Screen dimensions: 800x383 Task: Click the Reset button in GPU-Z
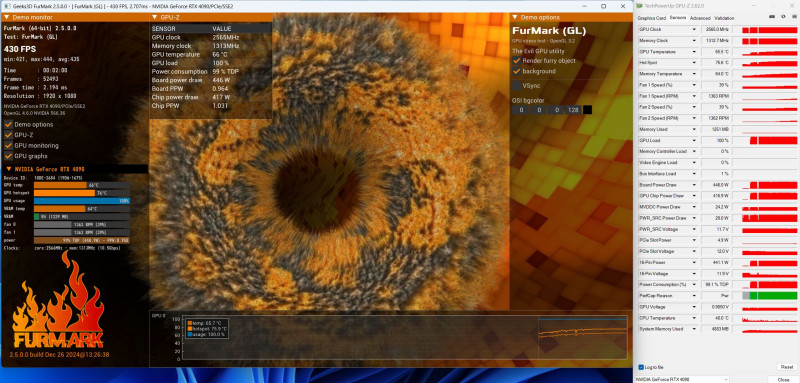(786, 367)
